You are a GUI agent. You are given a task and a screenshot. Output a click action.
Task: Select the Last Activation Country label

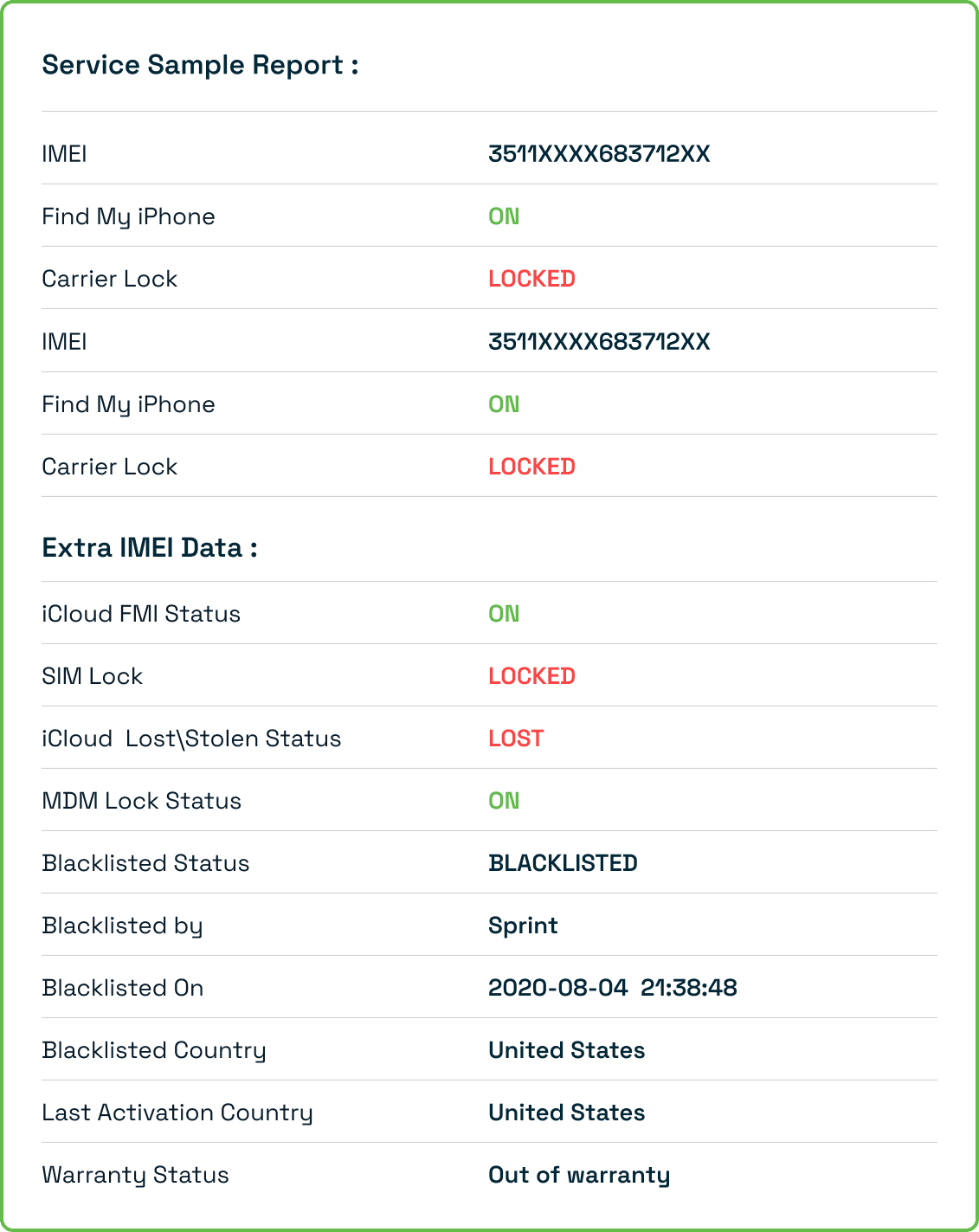click(x=177, y=1113)
